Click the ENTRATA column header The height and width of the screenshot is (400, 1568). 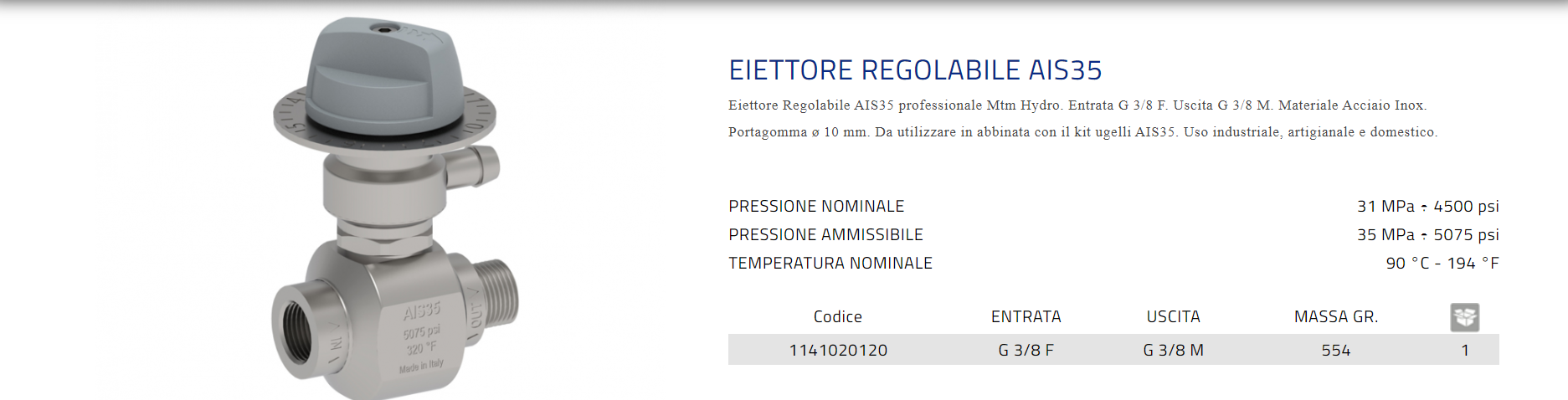1026,317
